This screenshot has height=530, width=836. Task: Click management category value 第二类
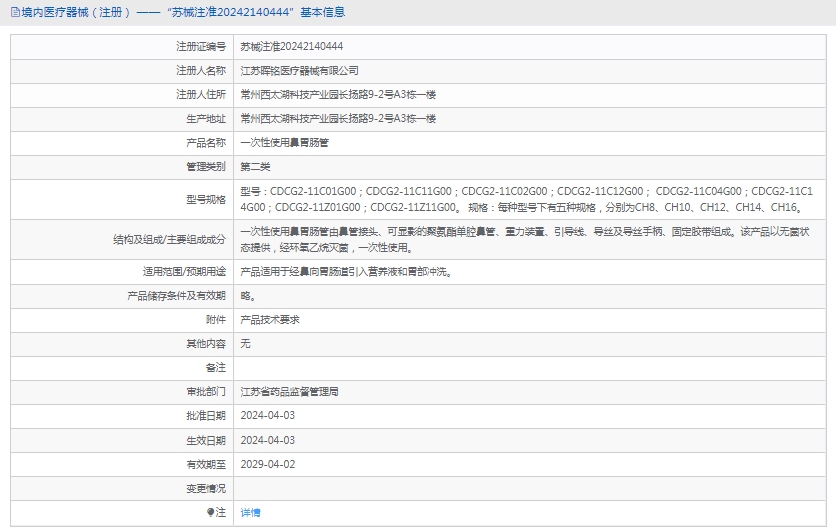click(255, 167)
